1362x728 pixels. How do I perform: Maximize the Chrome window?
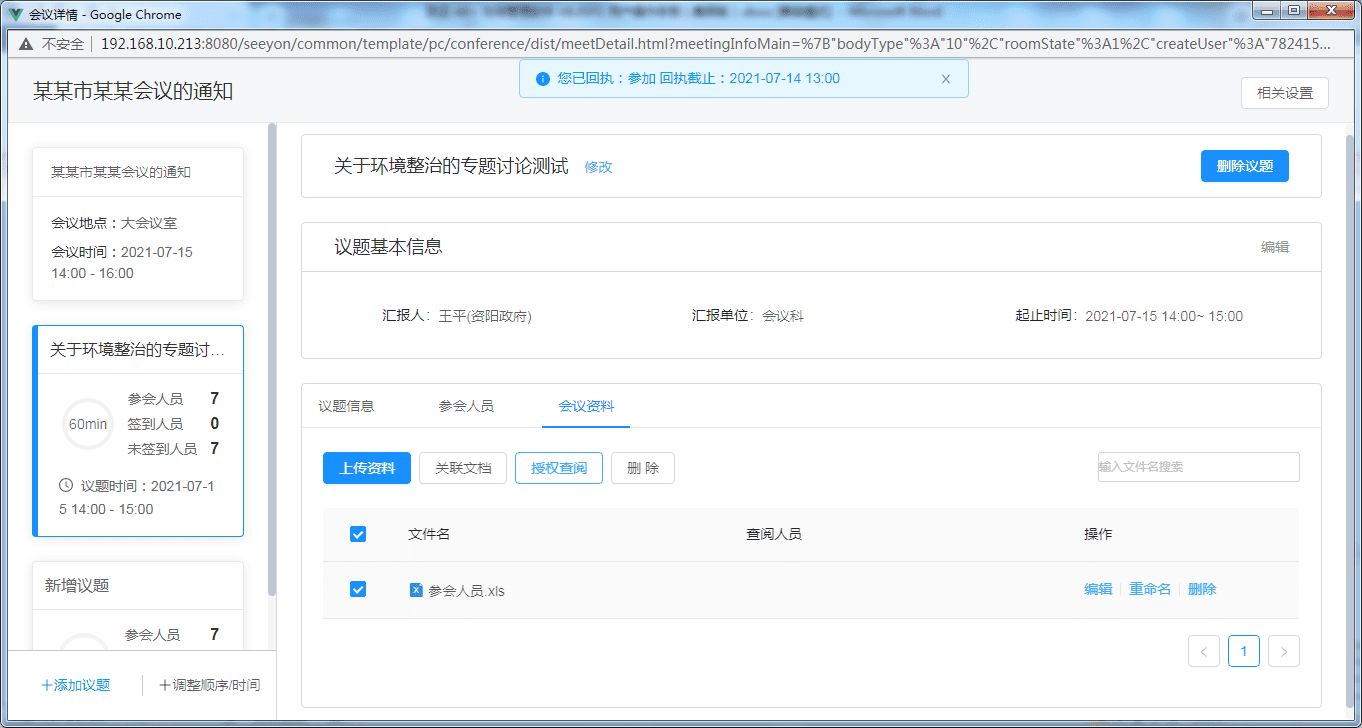click(1295, 10)
